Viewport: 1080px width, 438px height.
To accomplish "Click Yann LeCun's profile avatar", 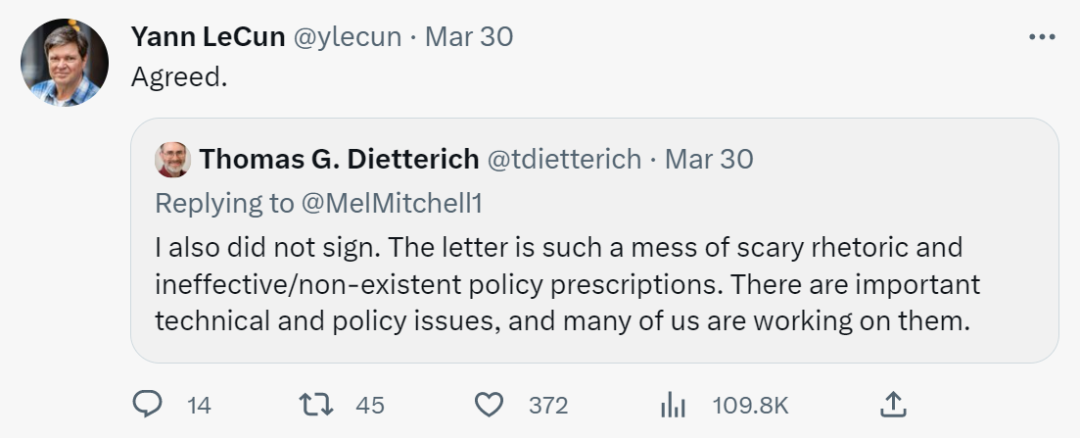I will (x=65, y=63).
